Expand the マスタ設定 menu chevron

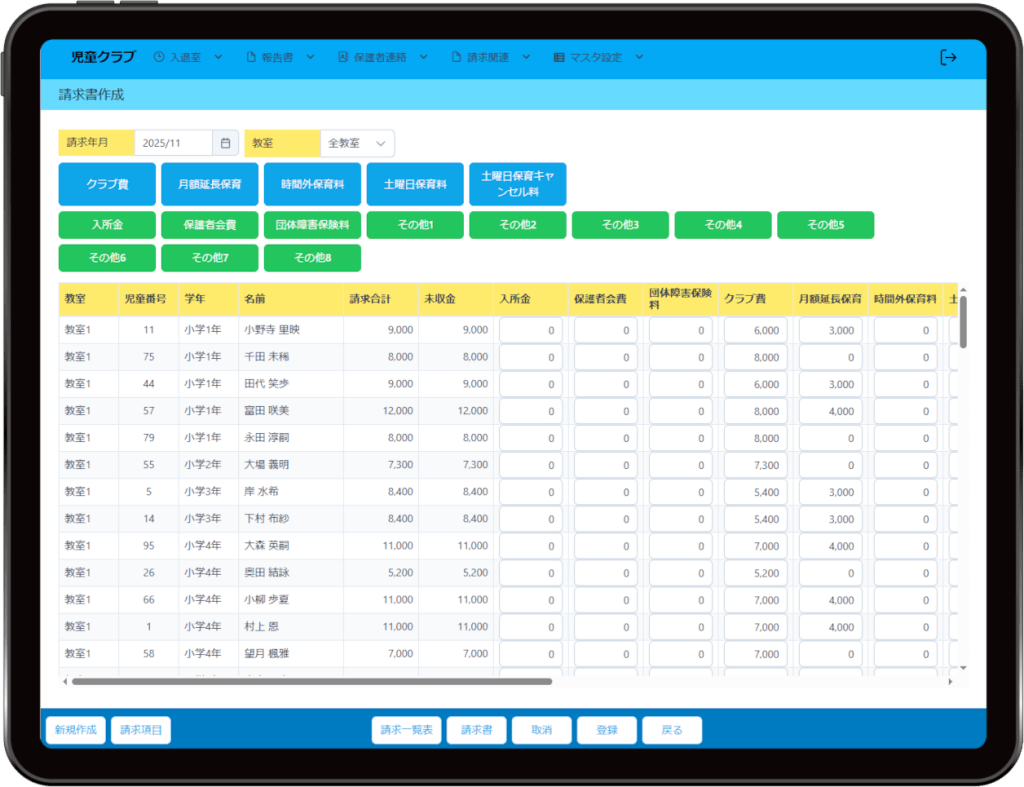click(x=638, y=58)
